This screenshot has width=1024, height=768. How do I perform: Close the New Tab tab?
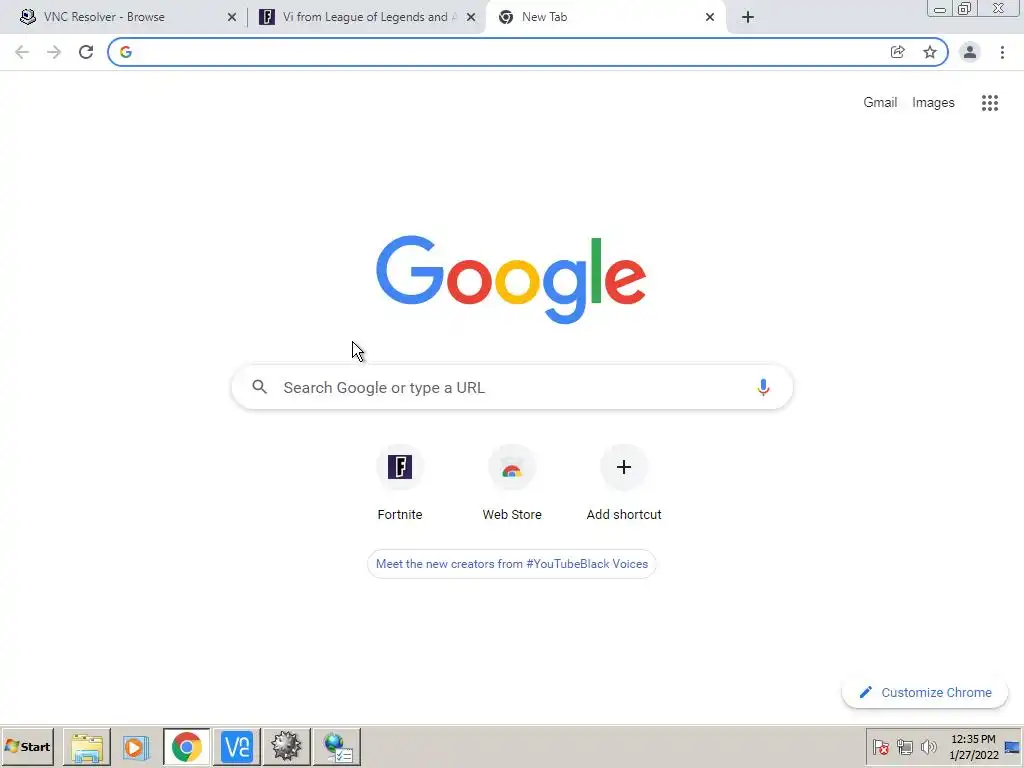710,17
